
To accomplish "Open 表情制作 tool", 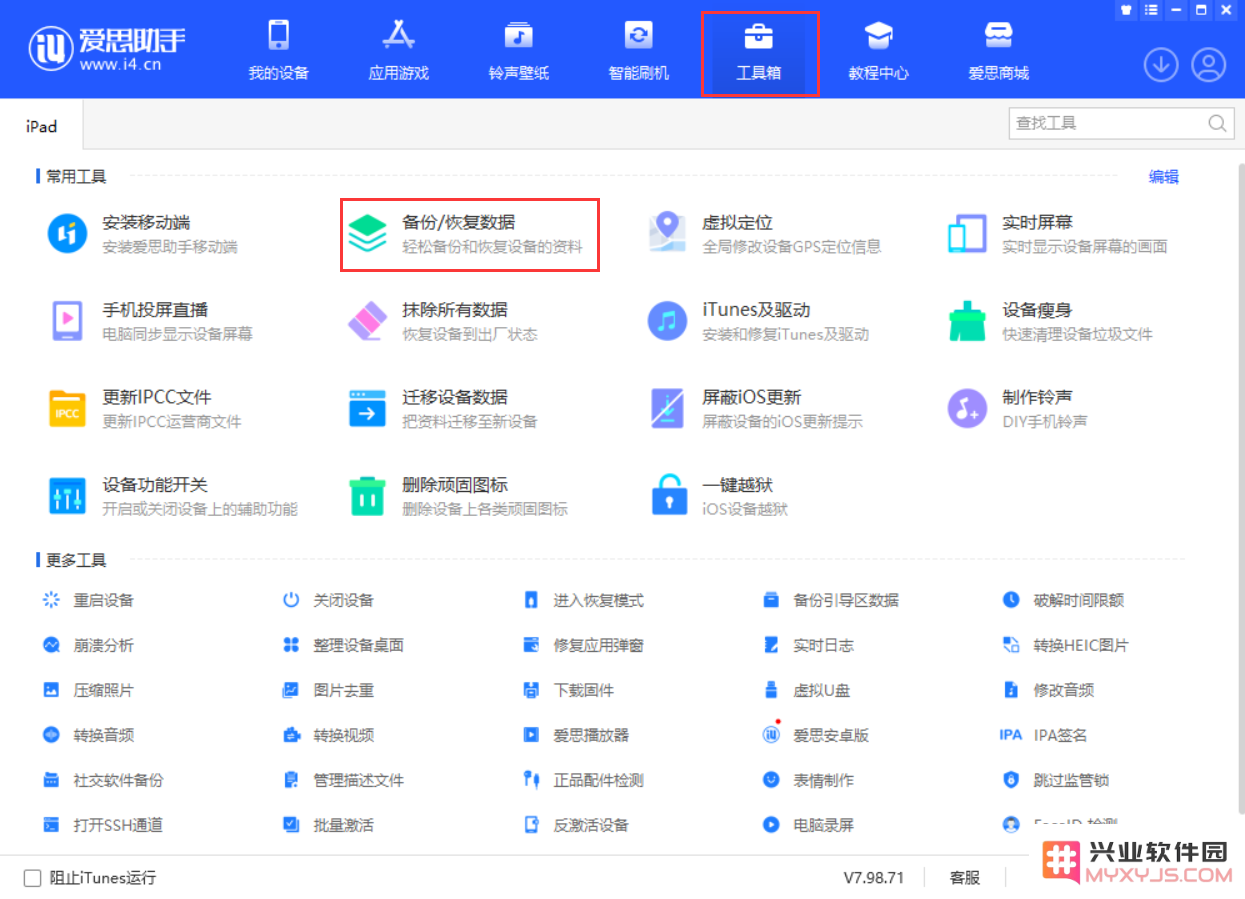I will coord(809,780).
